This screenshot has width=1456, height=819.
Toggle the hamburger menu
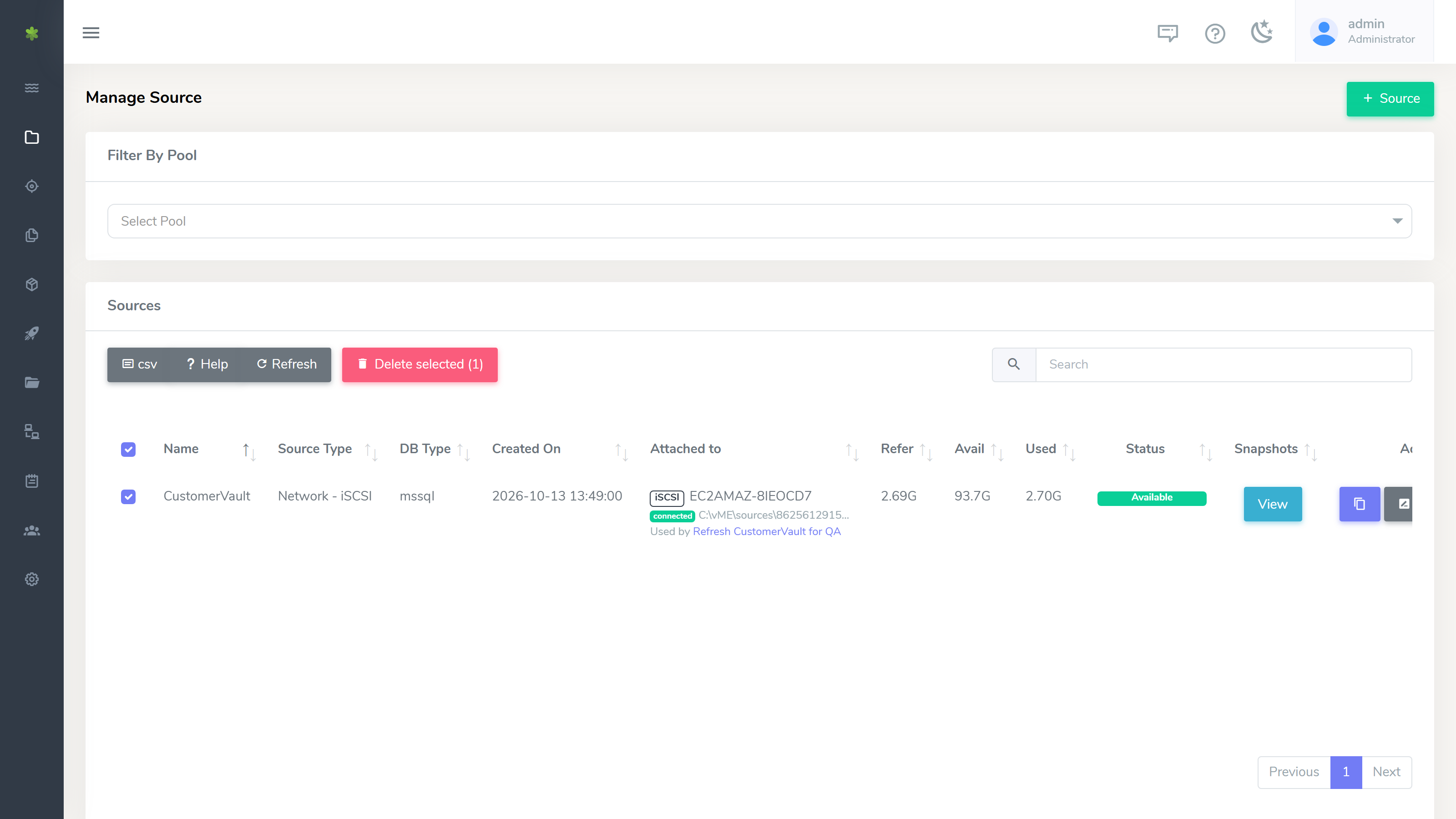91,33
